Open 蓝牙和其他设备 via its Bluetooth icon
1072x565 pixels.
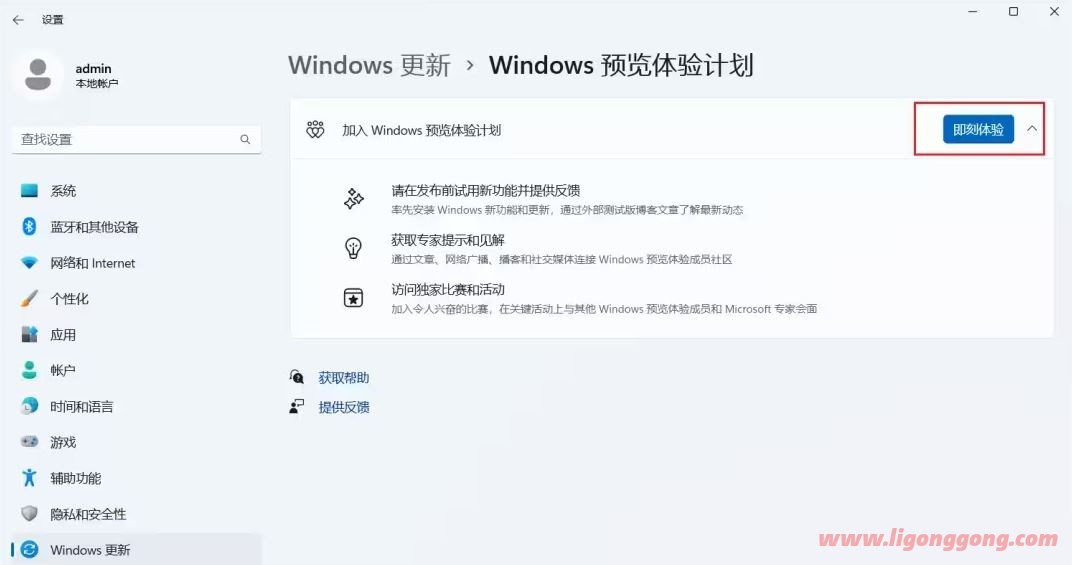click(x=29, y=226)
